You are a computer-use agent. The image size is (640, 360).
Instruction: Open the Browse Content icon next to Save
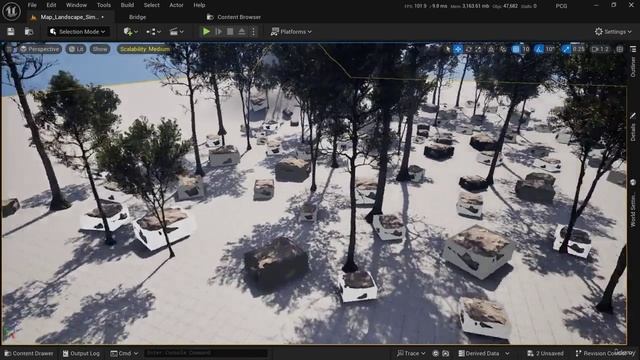[29, 31]
